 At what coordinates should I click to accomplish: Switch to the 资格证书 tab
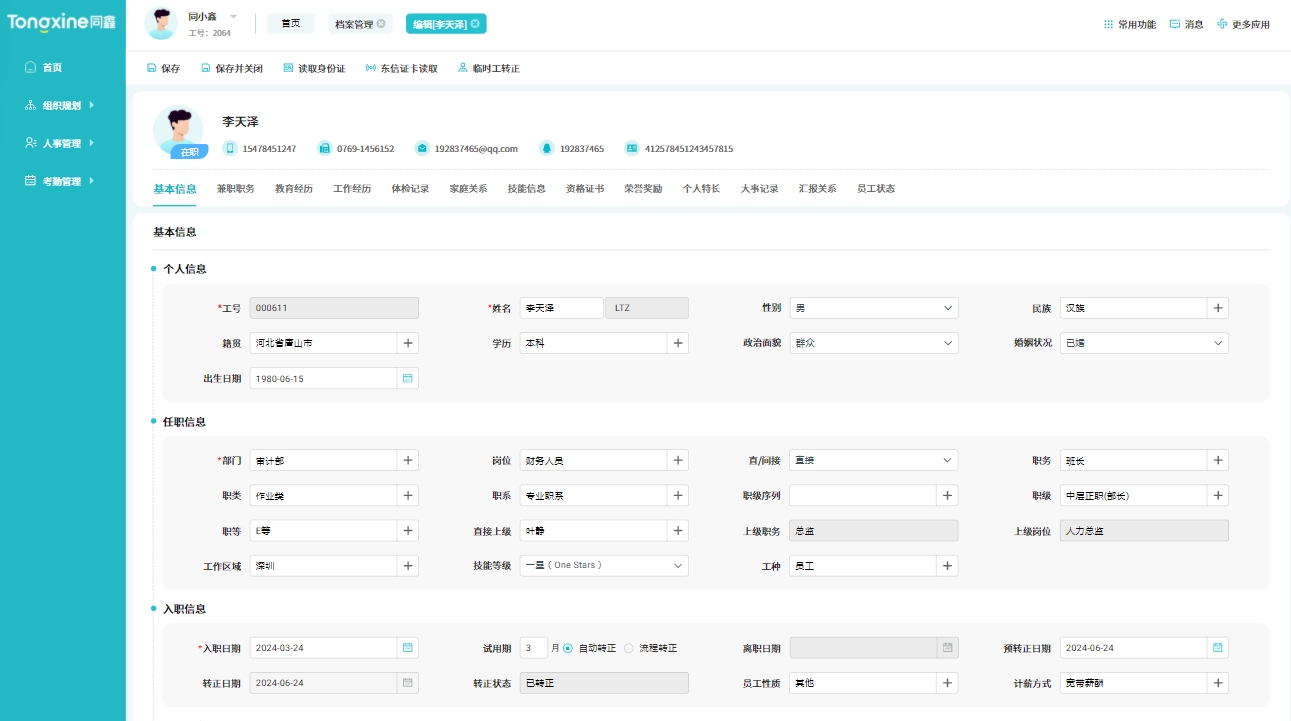pyautogui.click(x=585, y=188)
